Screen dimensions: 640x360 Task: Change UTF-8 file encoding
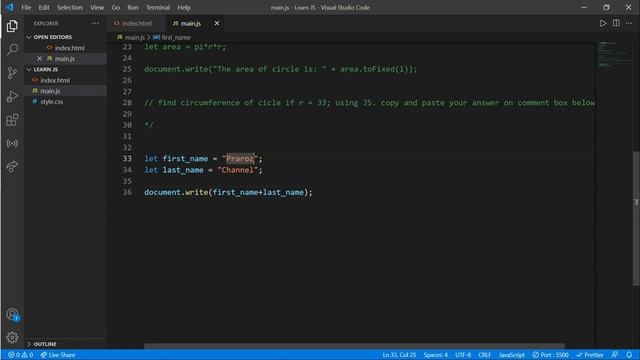[x=463, y=355]
